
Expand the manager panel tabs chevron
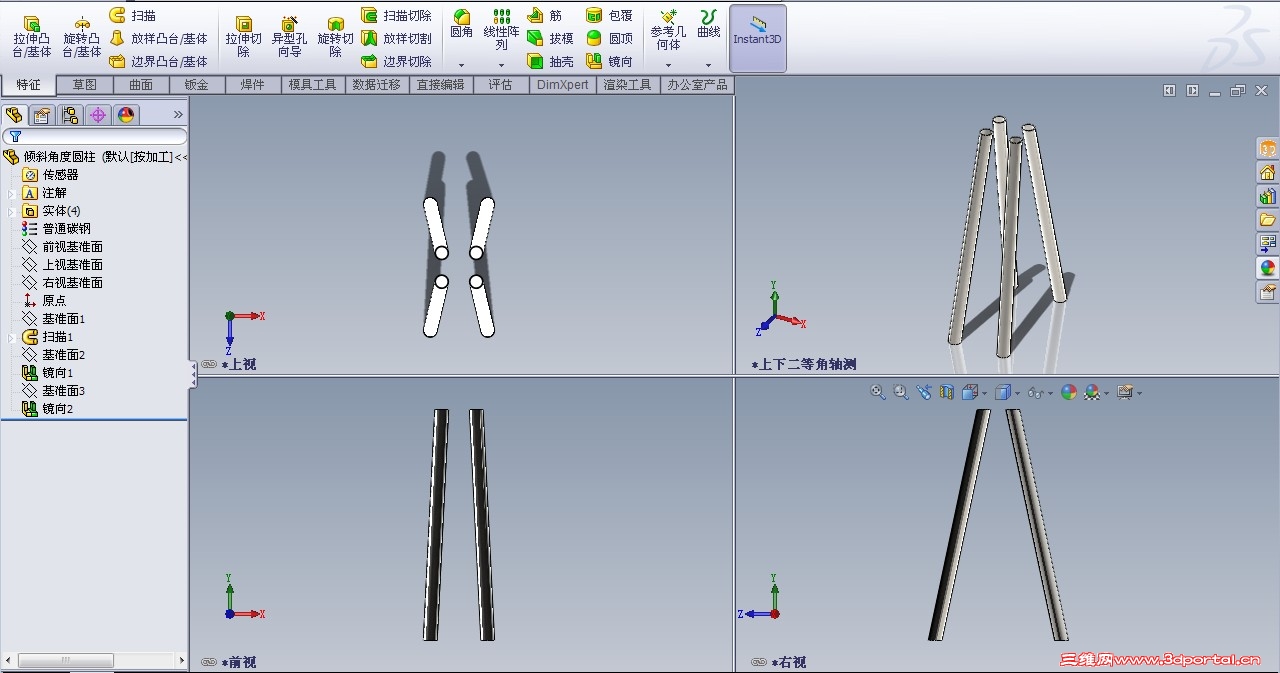(178, 115)
